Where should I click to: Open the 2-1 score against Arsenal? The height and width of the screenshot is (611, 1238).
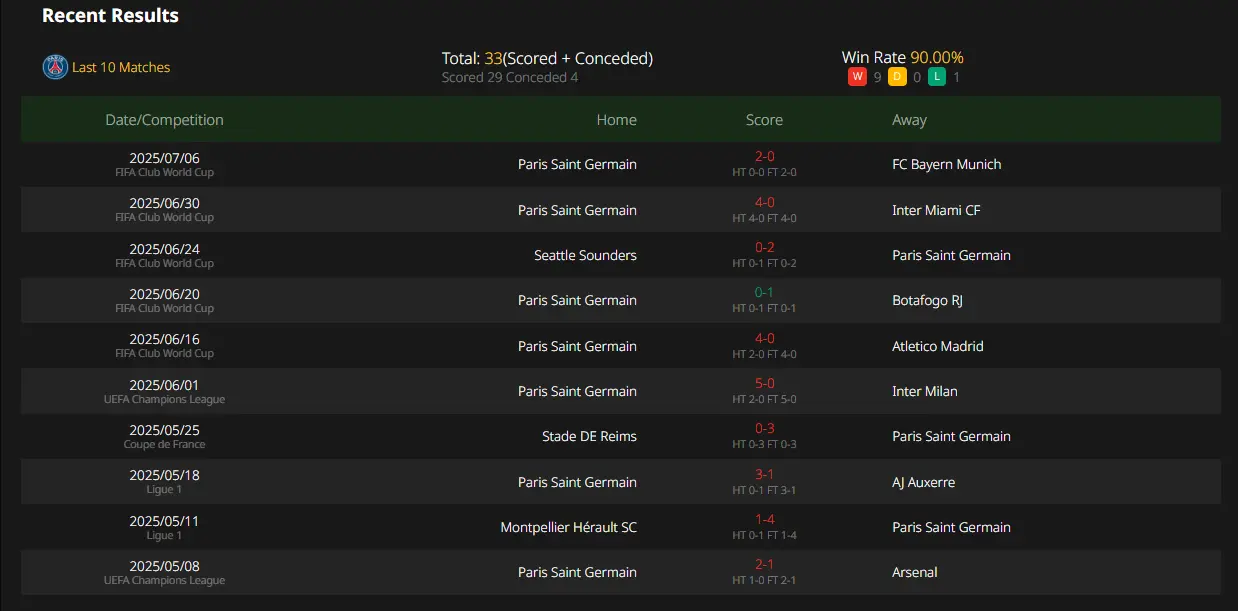coord(764,564)
